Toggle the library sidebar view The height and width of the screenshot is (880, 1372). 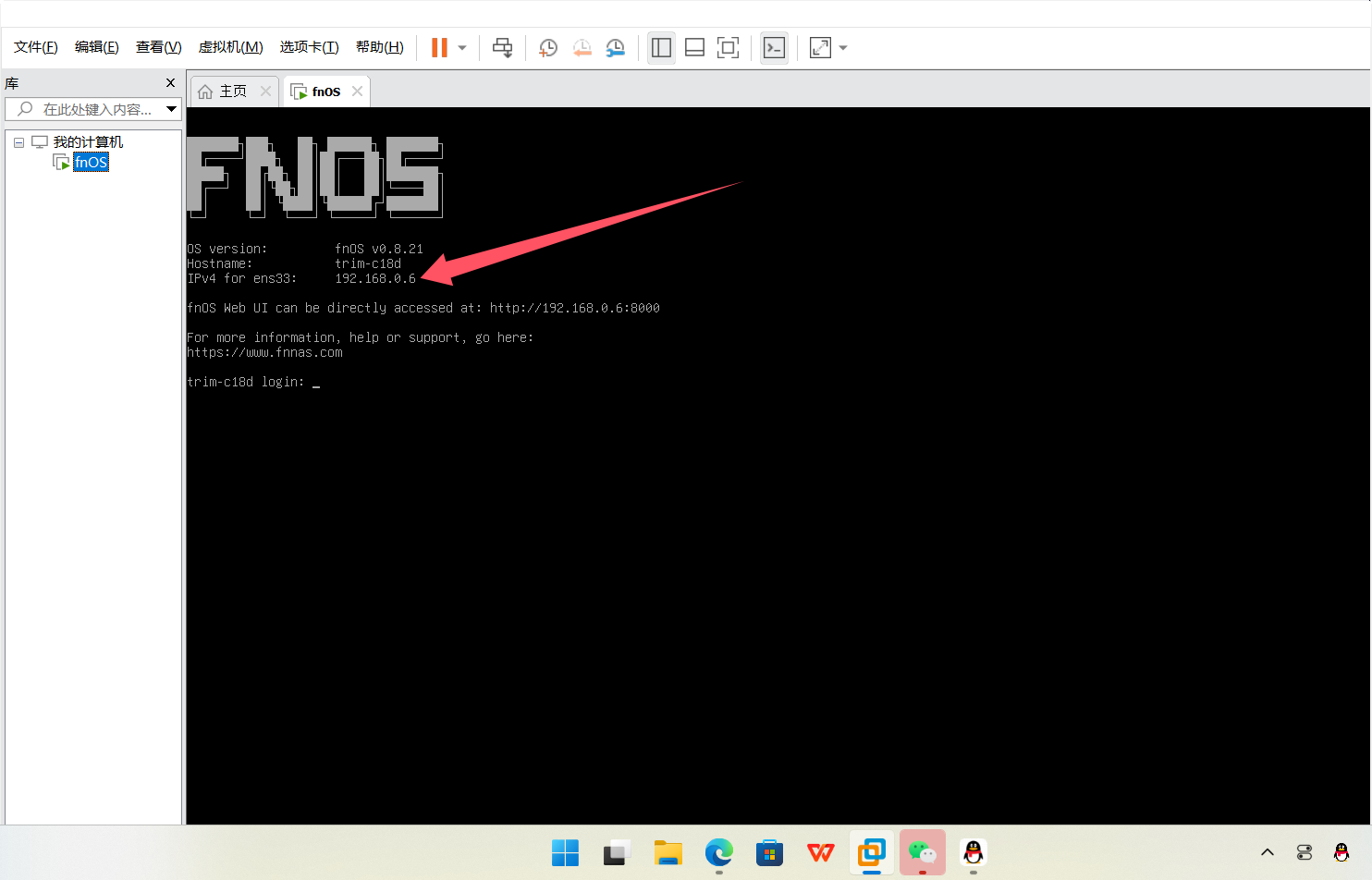pyautogui.click(x=661, y=48)
